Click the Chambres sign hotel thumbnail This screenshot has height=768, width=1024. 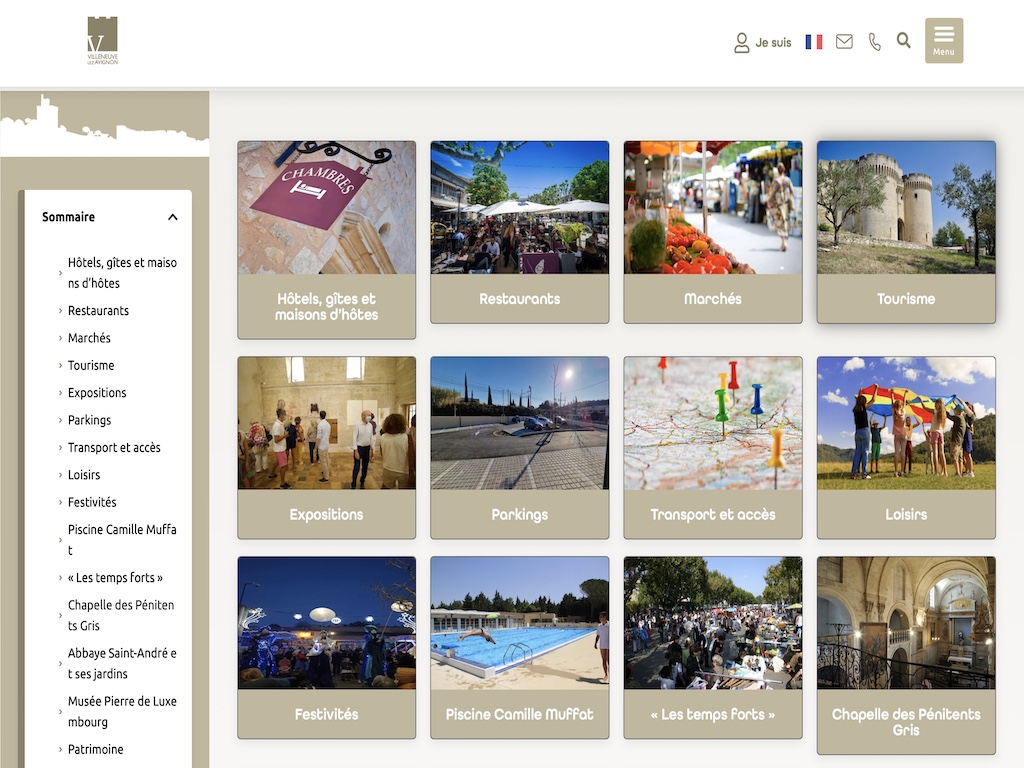click(326, 207)
